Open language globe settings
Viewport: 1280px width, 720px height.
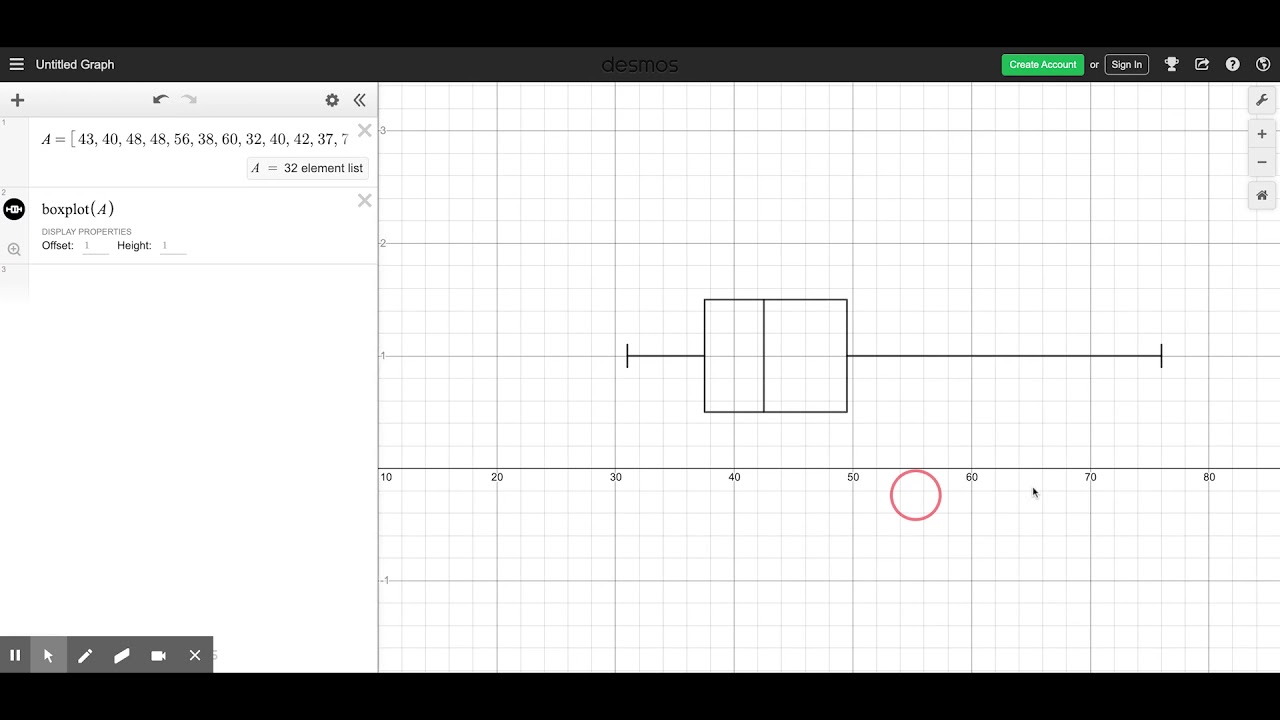click(x=1263, y=64)
